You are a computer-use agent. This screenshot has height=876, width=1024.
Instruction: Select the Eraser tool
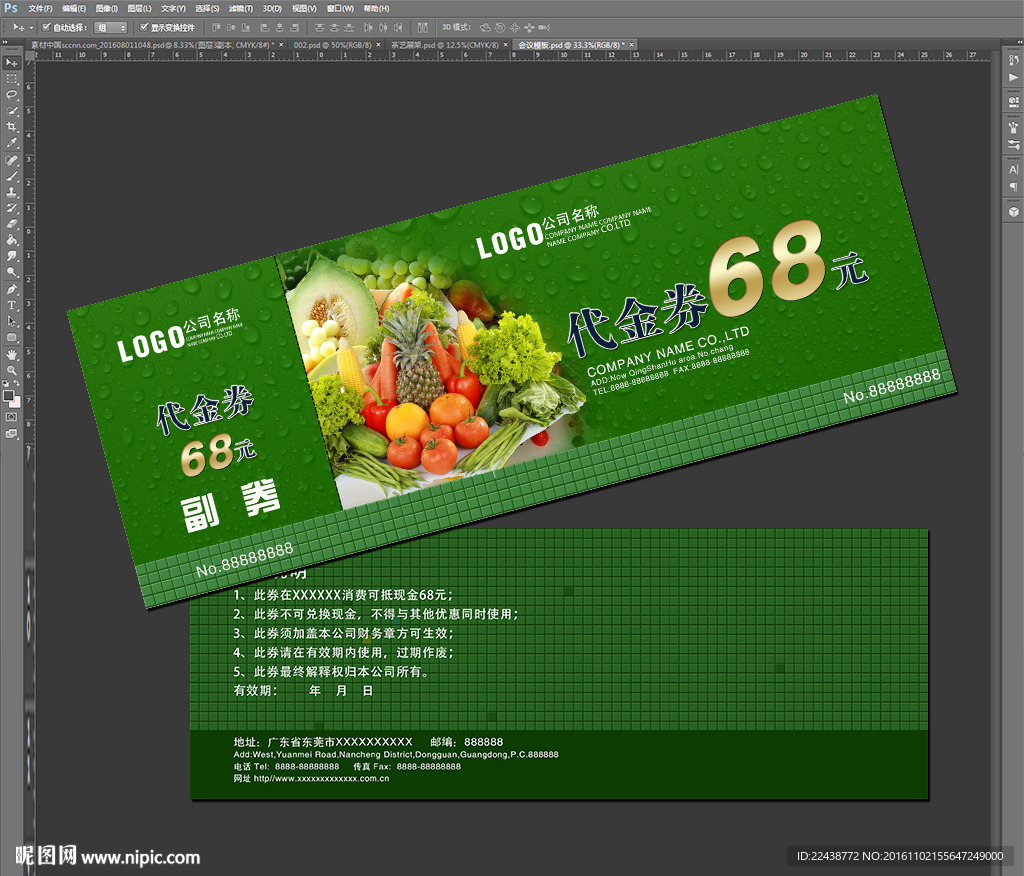coord(12,224)
